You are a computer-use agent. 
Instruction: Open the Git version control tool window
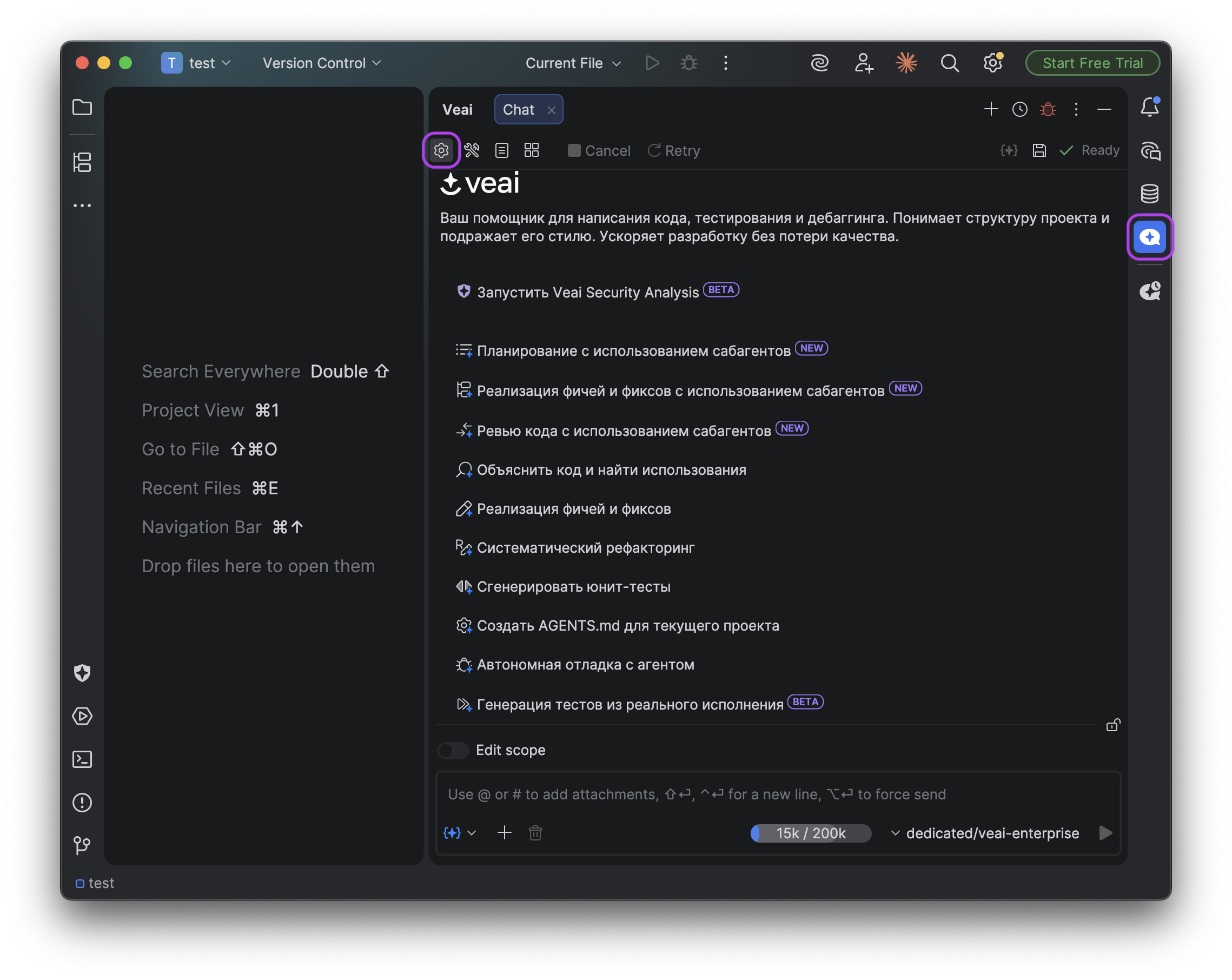tap(82, 846)
